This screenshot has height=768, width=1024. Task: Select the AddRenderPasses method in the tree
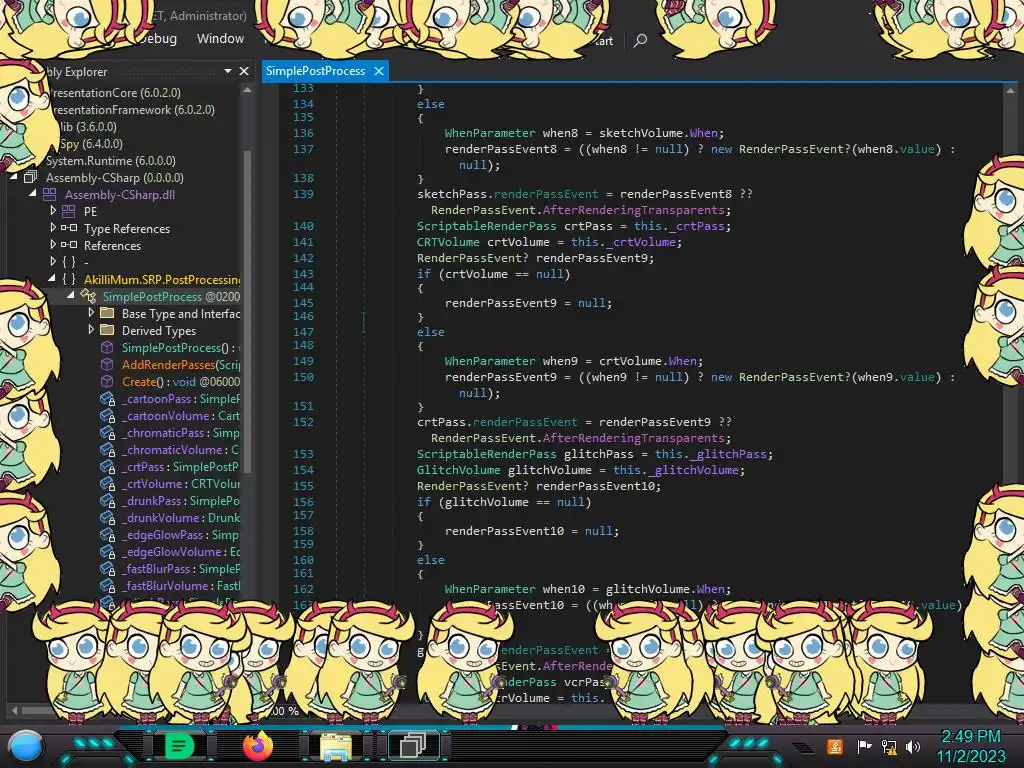pyautogui.click(x=181, y=364)
